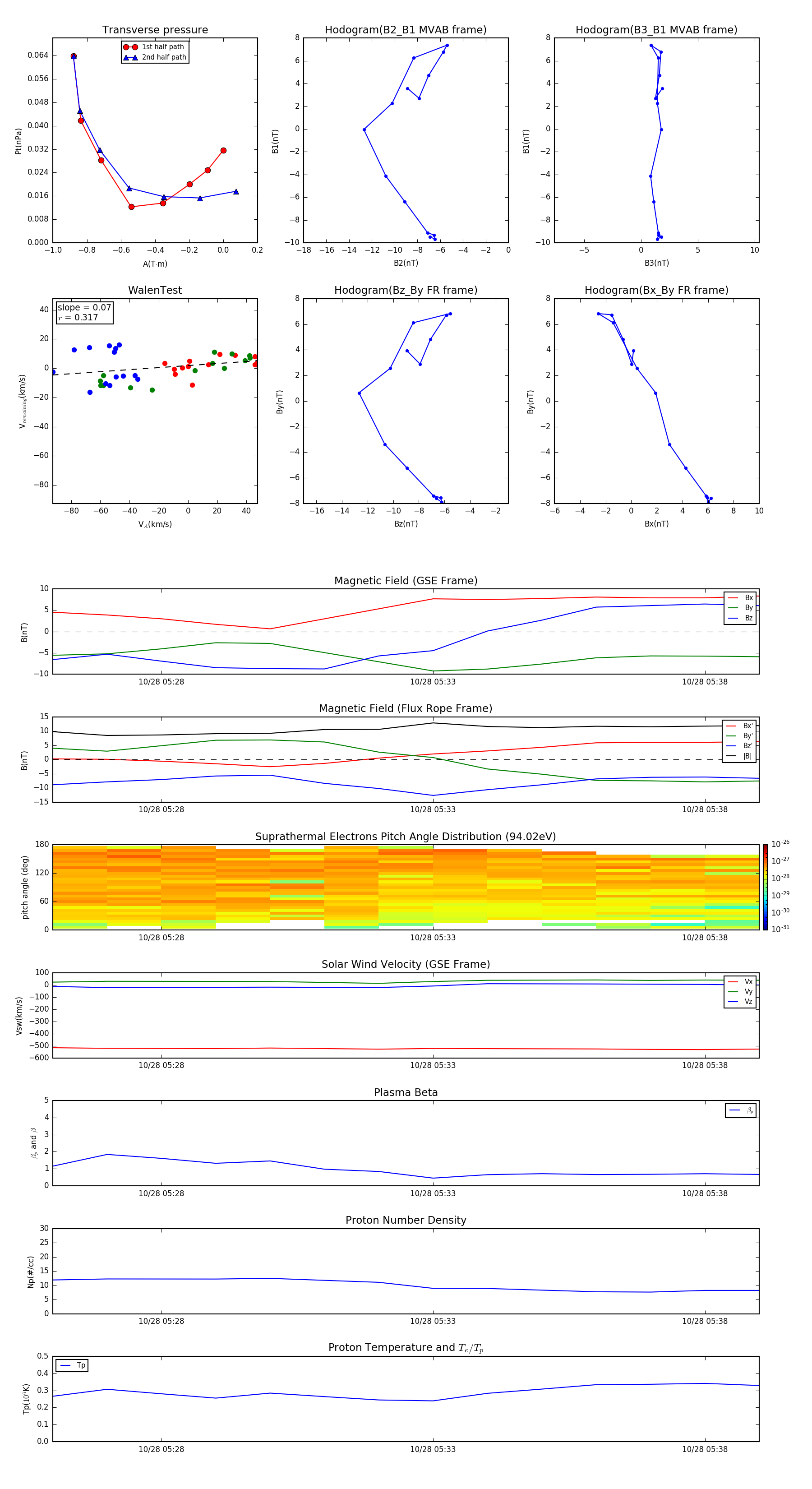
Task: Select the Bx entry in GSE legend
Action: (x=740, y=598)
